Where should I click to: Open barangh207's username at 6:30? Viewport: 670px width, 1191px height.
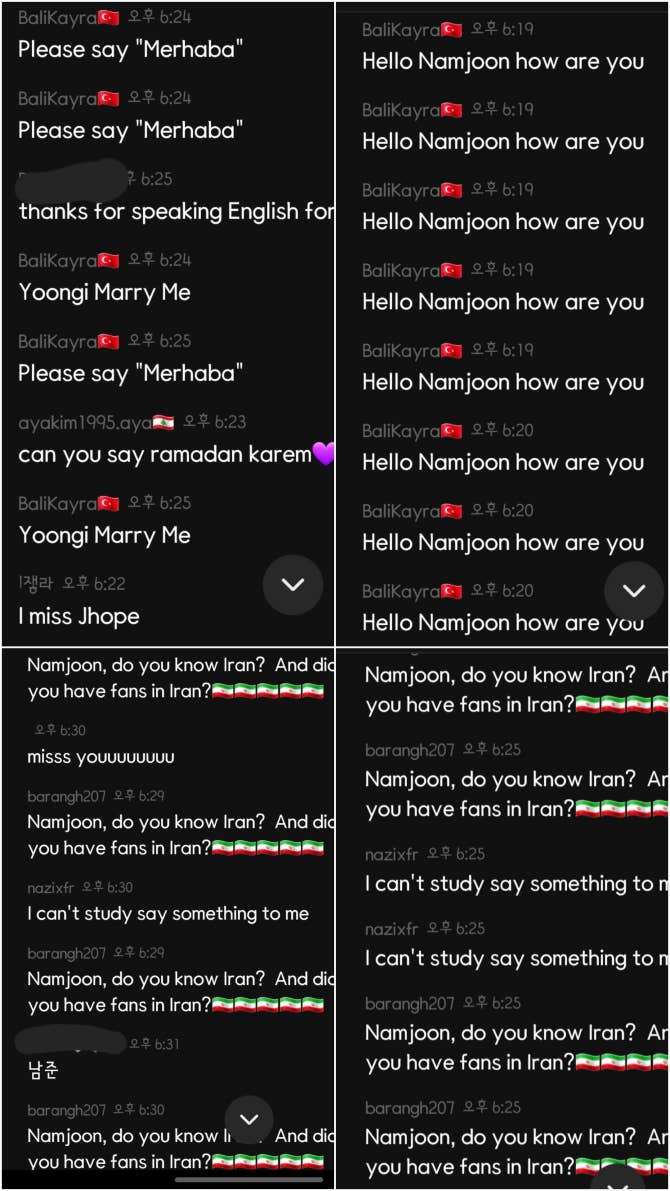click(66, 1110)
